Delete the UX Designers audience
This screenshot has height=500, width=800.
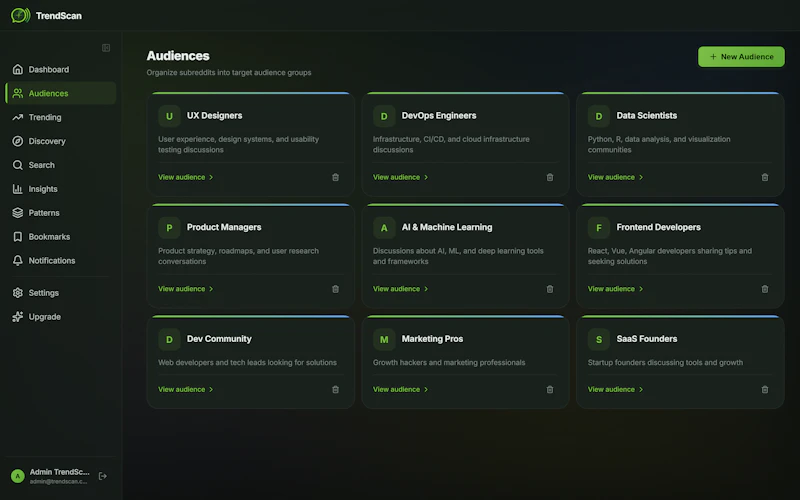coord(335,177)
